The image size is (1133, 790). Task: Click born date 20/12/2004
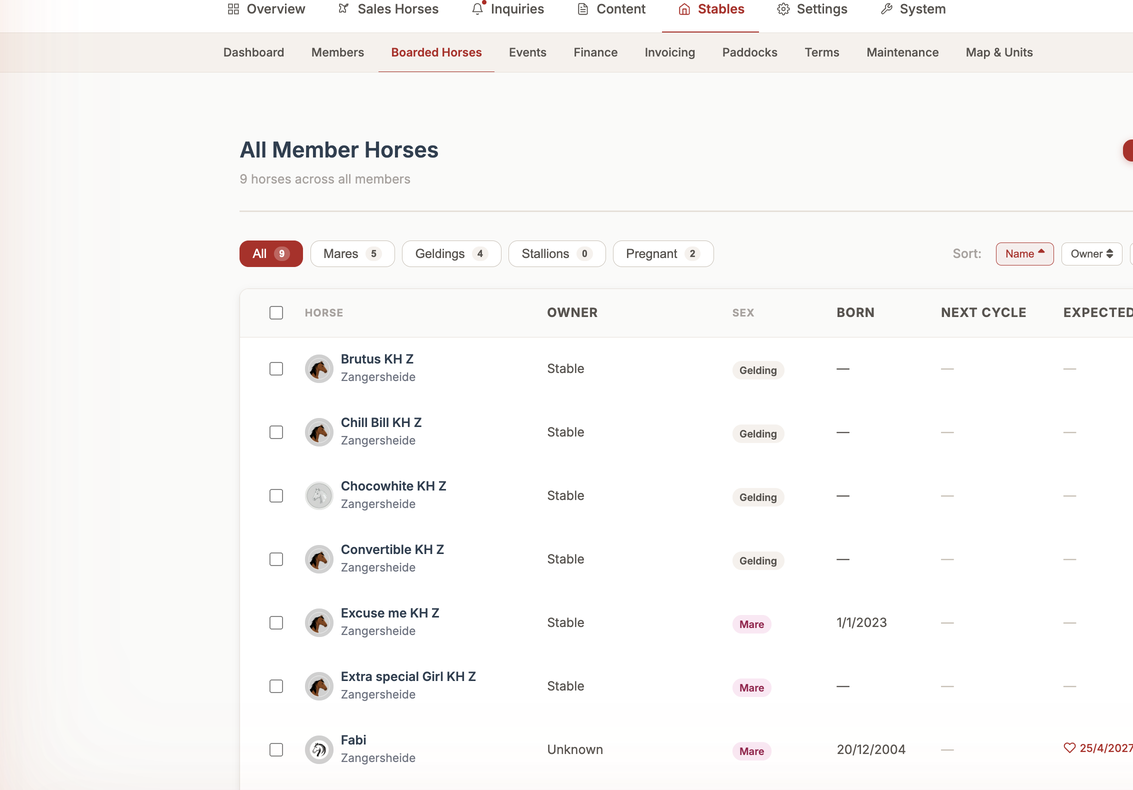(871, 750)
